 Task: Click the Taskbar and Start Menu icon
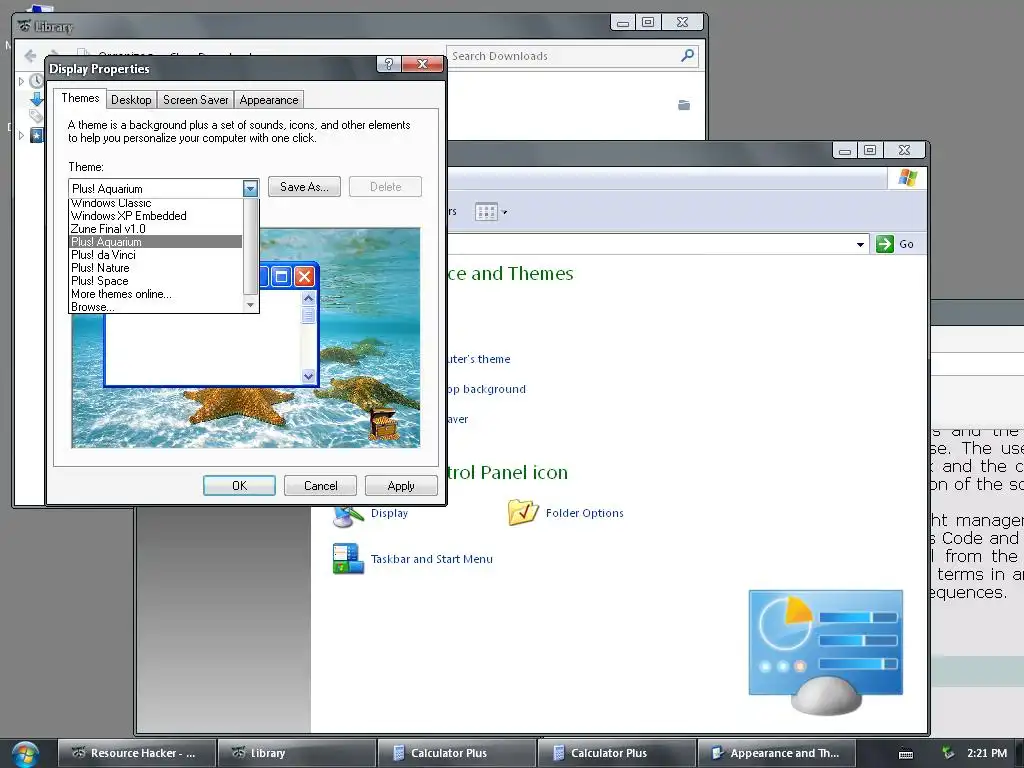[347, 558]
